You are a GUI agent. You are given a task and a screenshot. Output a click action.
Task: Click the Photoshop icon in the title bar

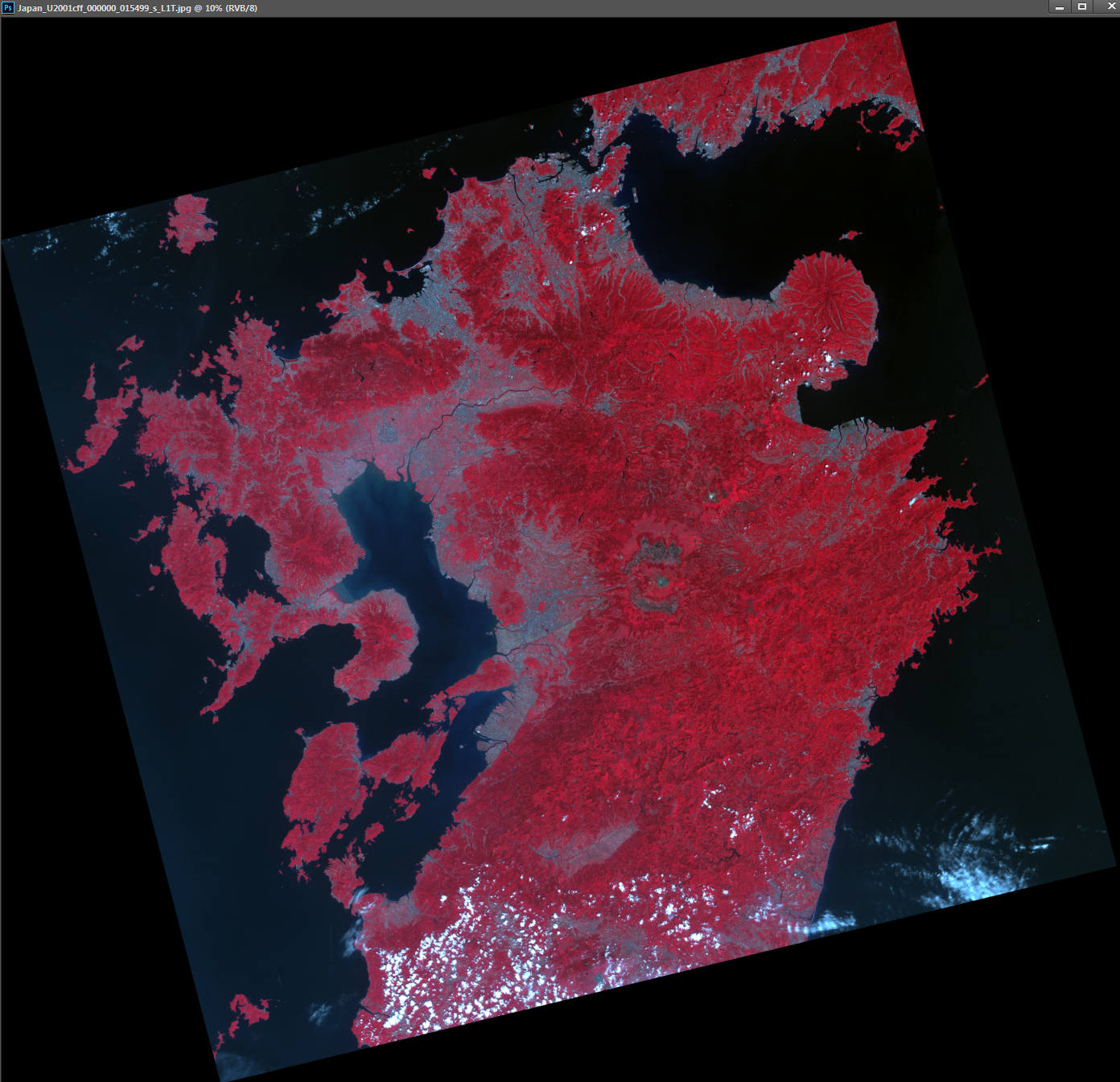pos(8,7)
